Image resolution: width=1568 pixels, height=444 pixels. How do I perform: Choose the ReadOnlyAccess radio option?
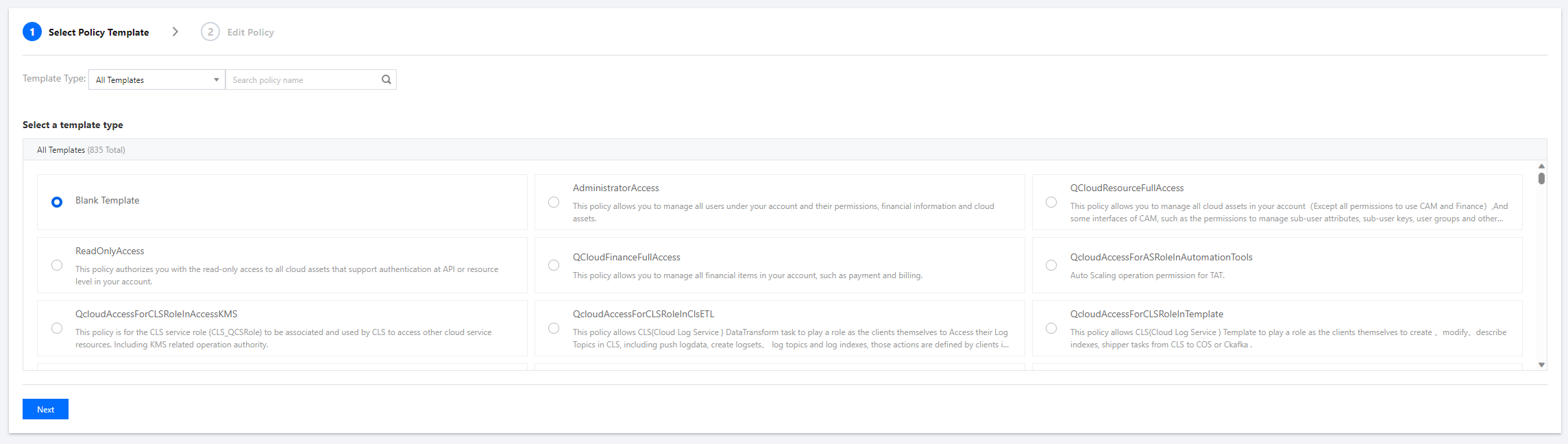click(x=57, y=265)
